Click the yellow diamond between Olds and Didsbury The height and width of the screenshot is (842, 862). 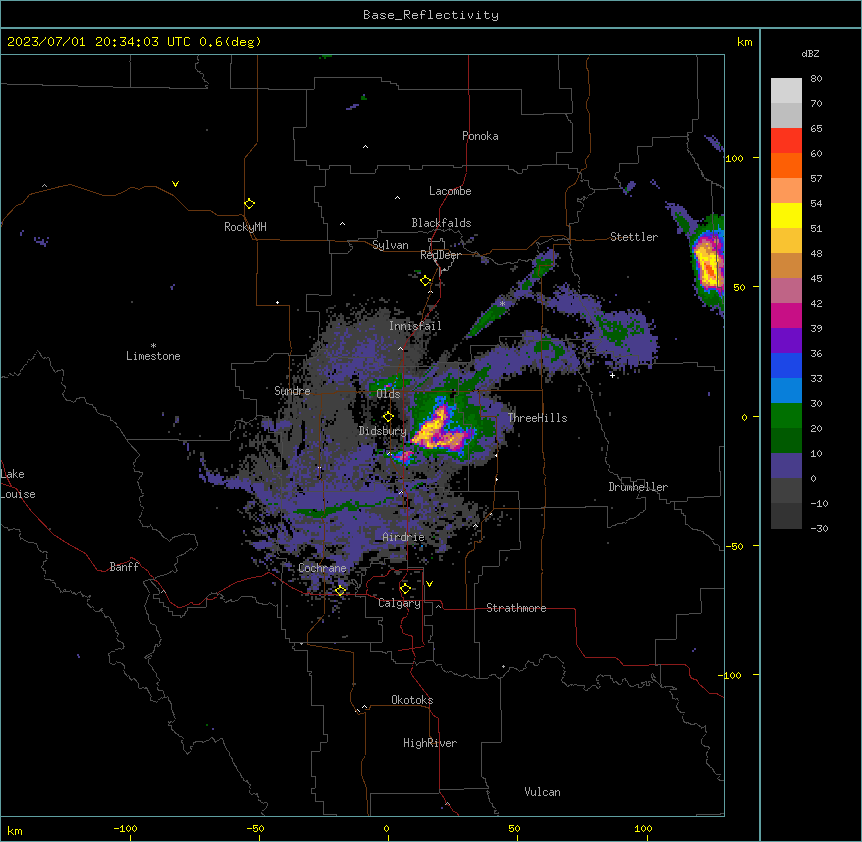pyautogui.click(x=388, y=417)
